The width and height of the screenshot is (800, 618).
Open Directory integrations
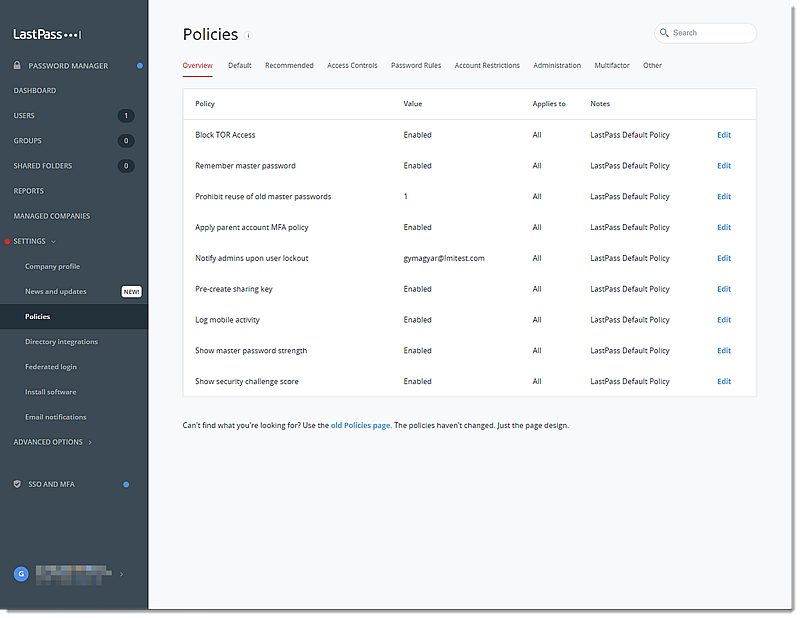coord(61,341)
